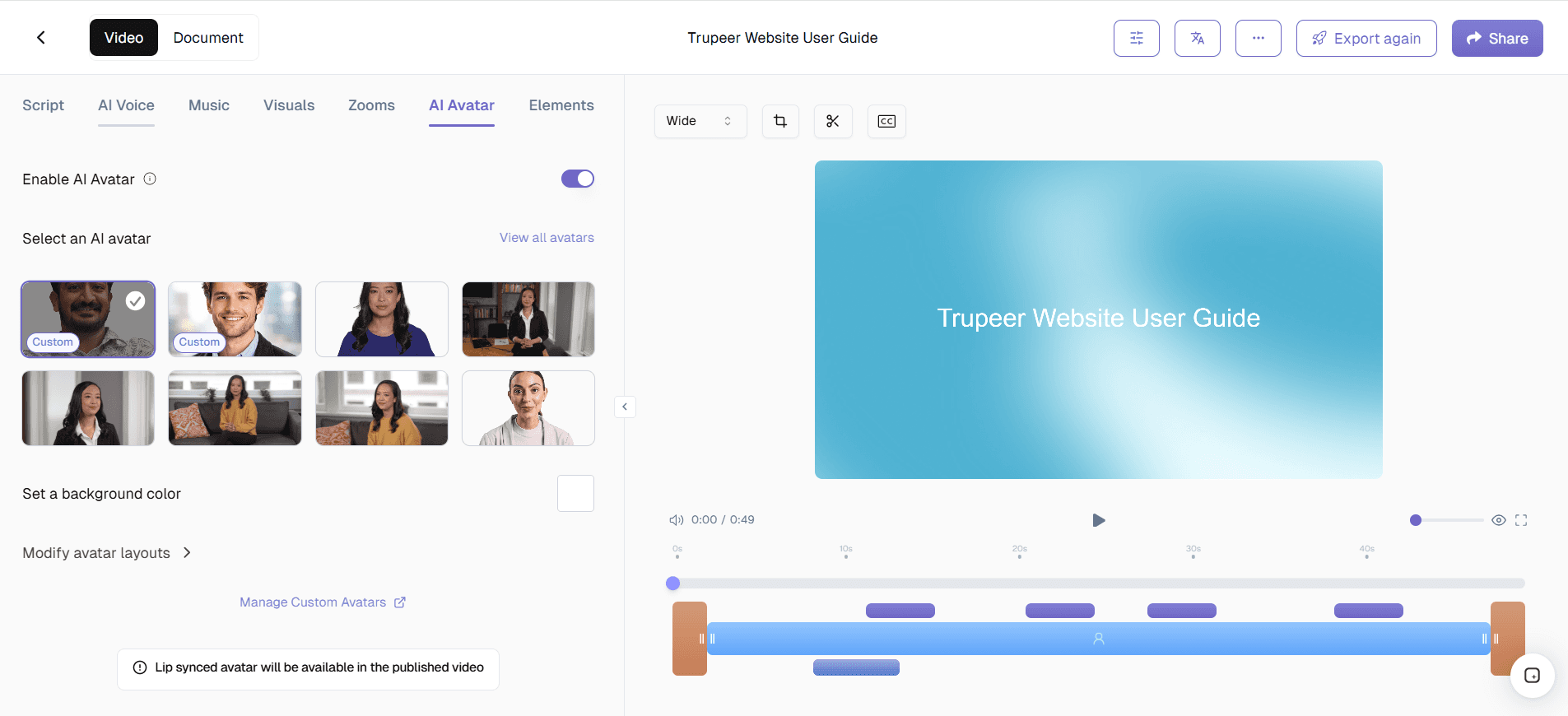Go back using the left arrow
Viewport: 1568px width, 716px height.
41,38
